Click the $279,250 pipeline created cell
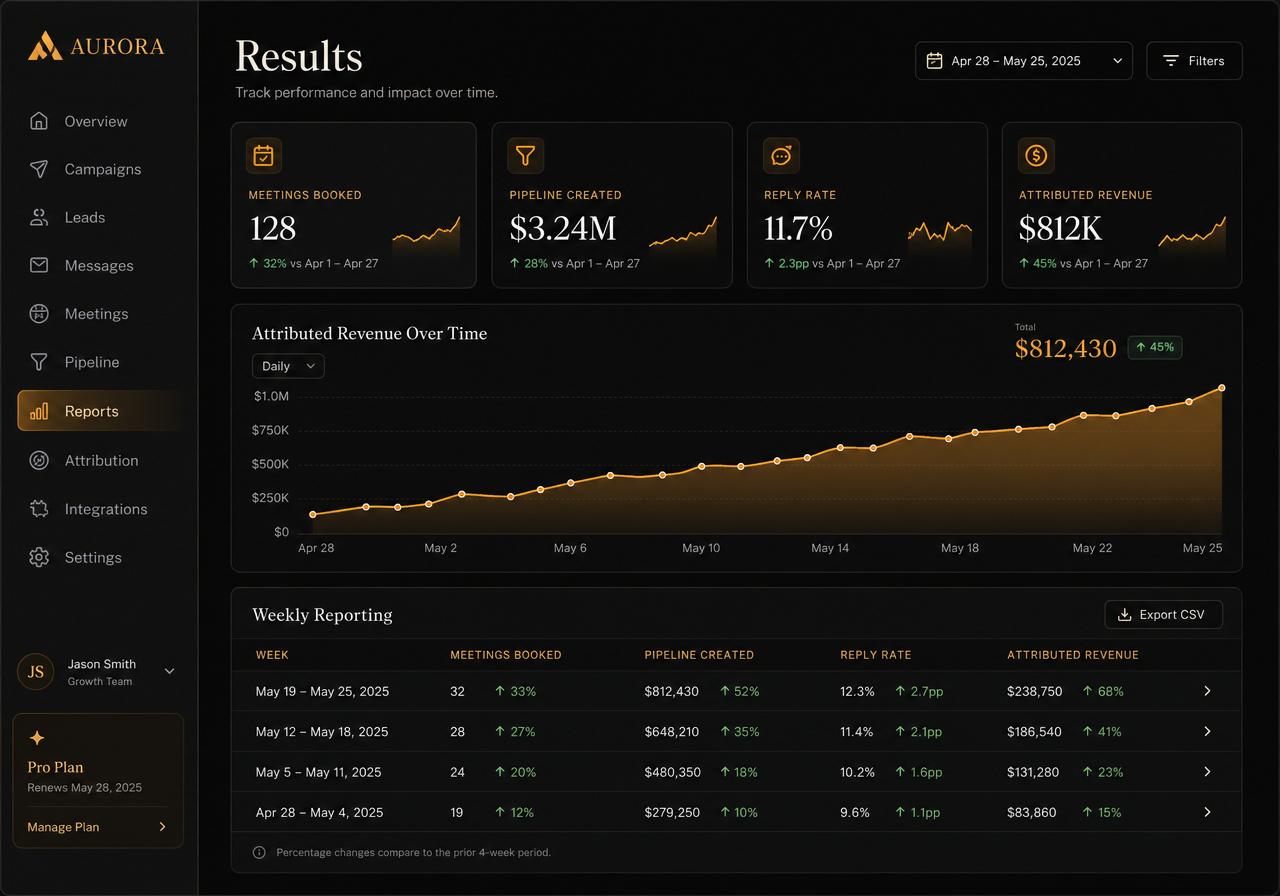Screen dimensions: 1280x896 pyautogui.click(x=672, y=812)
